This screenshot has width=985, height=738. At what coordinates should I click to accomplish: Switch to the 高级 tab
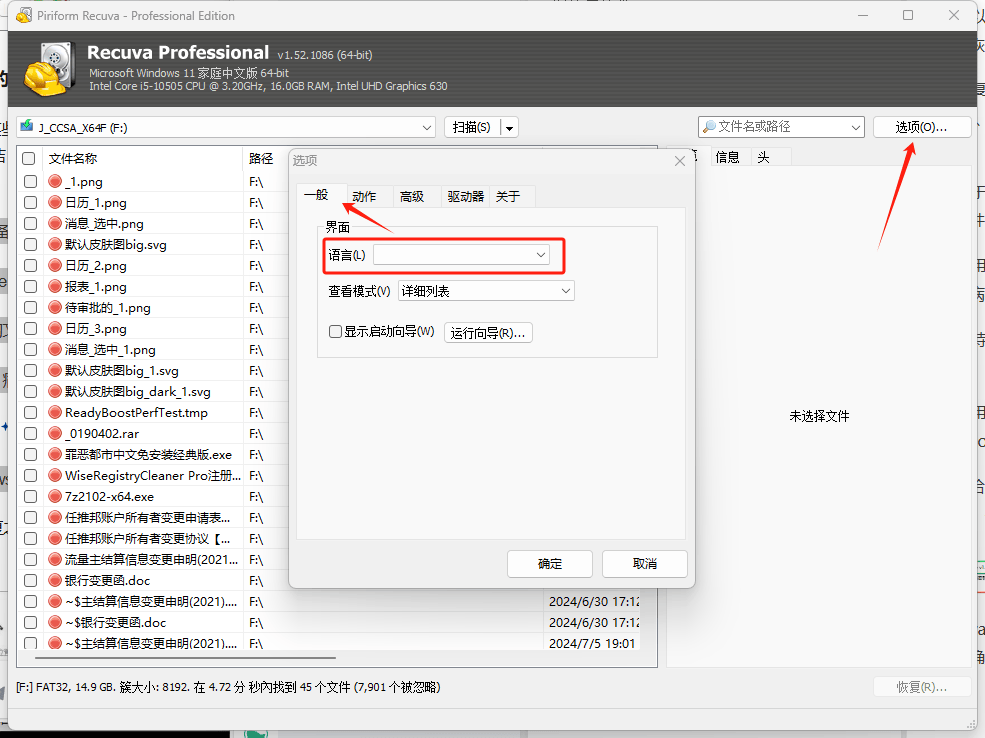click(x=412, y=197)
